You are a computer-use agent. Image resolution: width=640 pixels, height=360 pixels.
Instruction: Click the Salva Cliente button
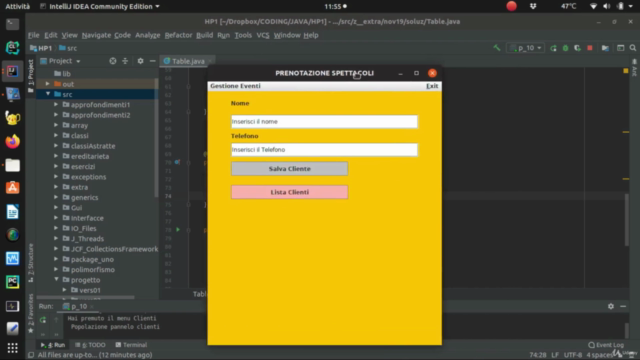(x=289, y=169)
